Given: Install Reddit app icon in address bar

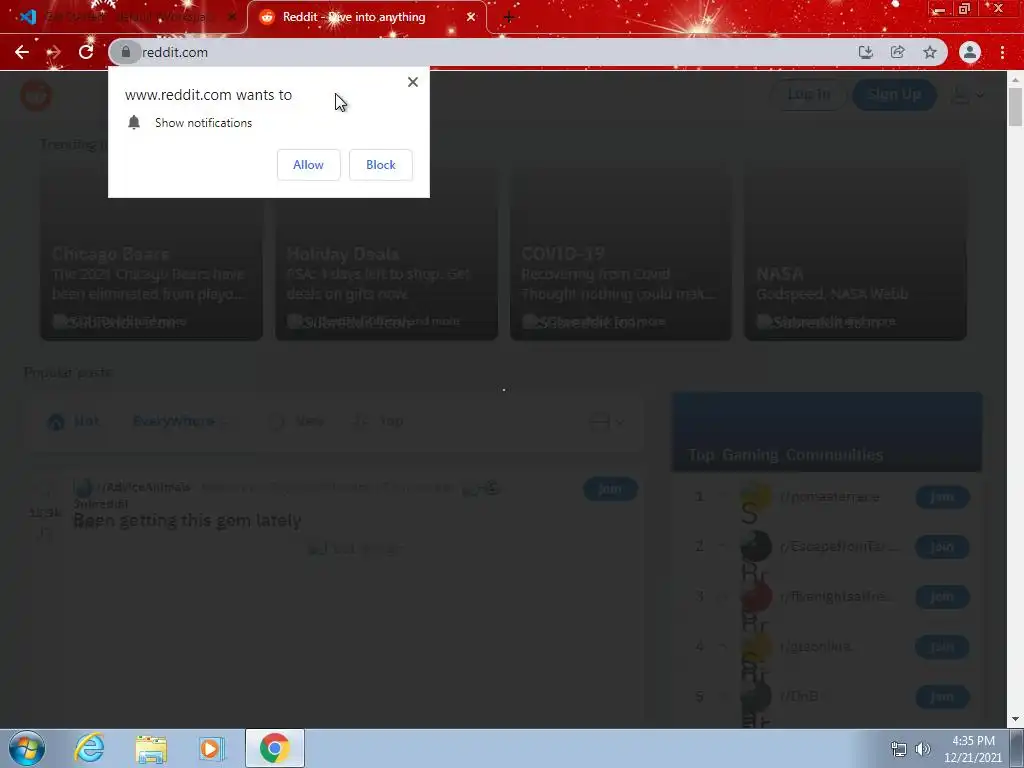Looking at the screenshot, I should tap(866, 52).
